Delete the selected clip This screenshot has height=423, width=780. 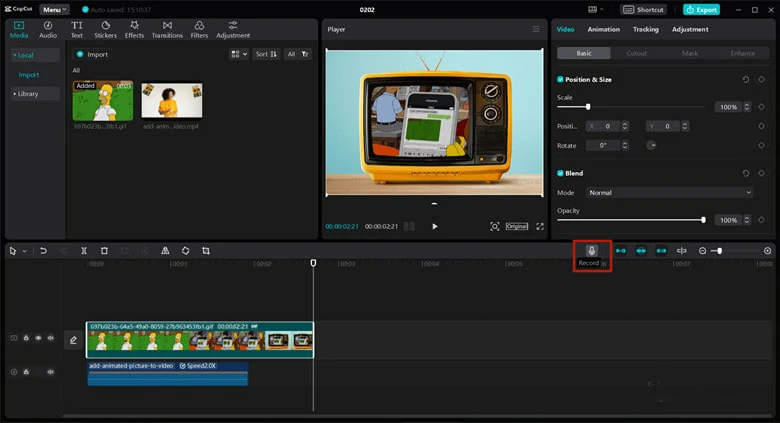tap(104, 251)
